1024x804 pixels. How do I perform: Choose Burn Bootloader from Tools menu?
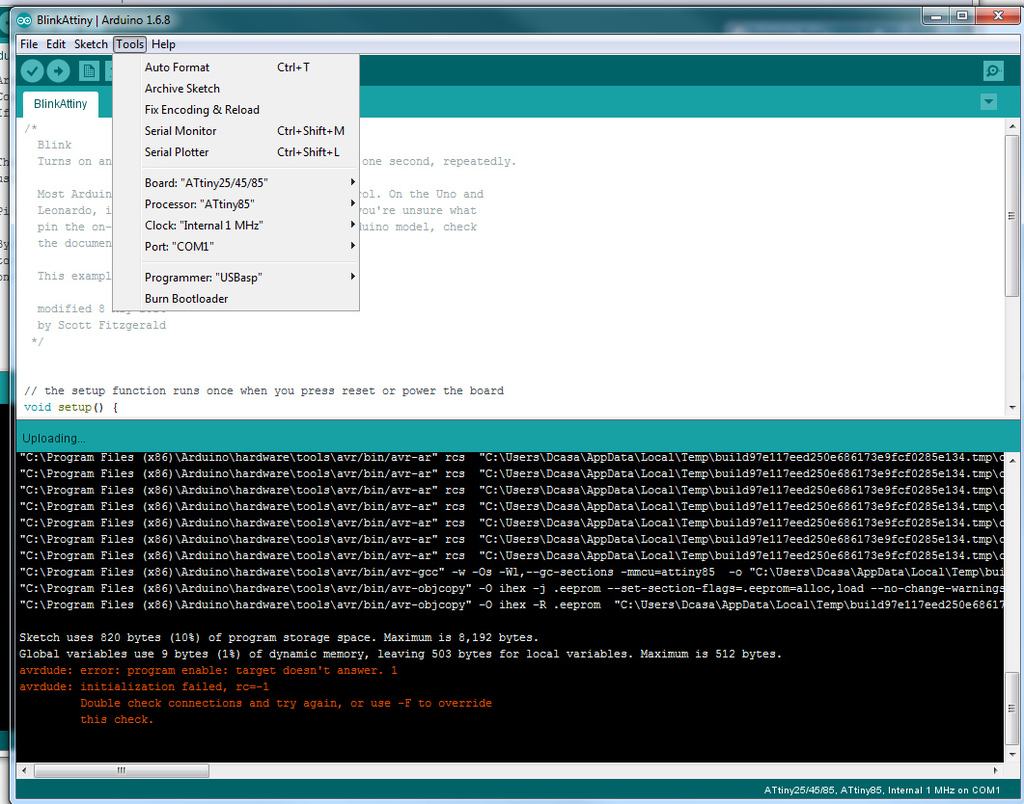tap(186, 299)
